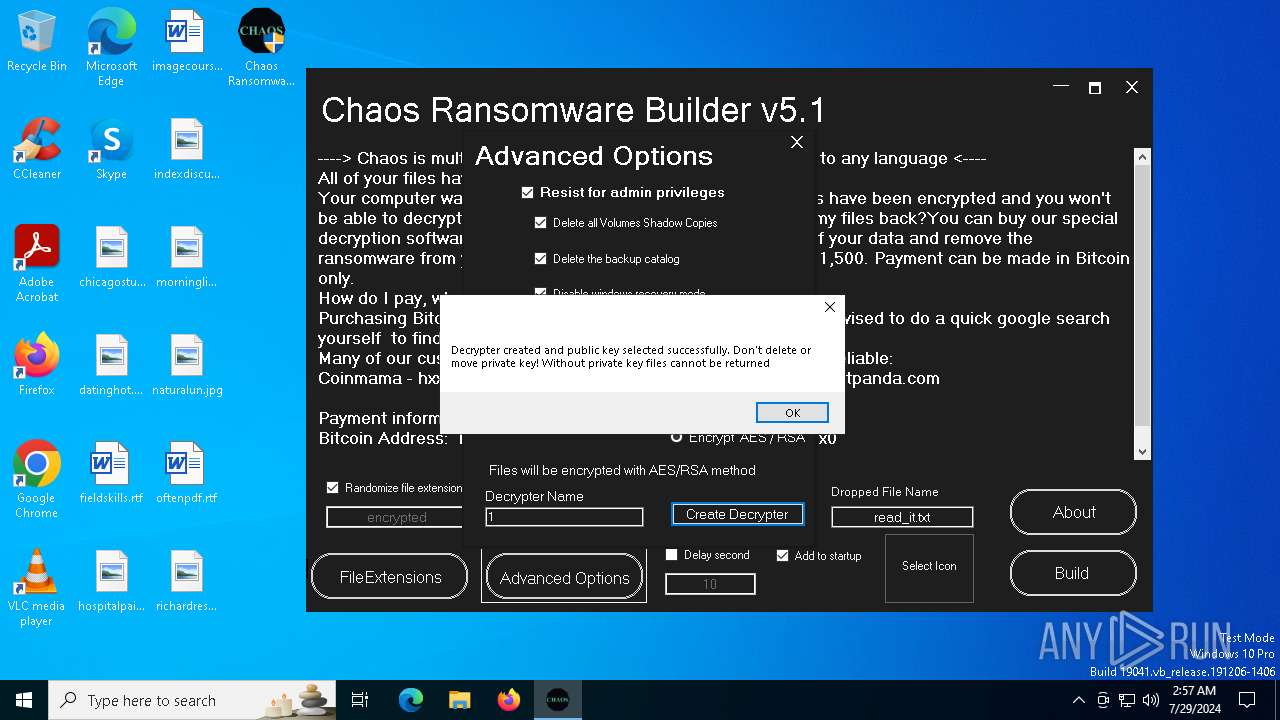Open the Windows Start menu
Image resolution: width=1280 pixels, height=720 pixels.
[x=24, y=700]
